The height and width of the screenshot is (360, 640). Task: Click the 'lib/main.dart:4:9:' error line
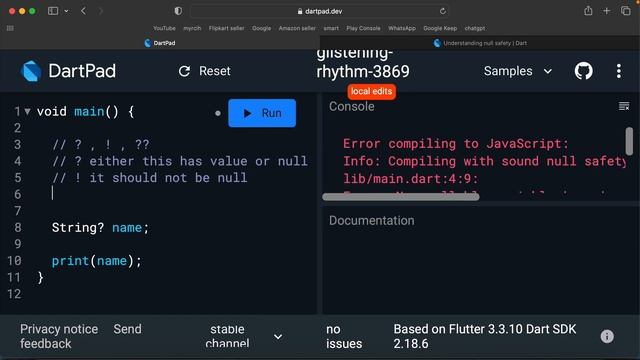(x=410, y=179)
